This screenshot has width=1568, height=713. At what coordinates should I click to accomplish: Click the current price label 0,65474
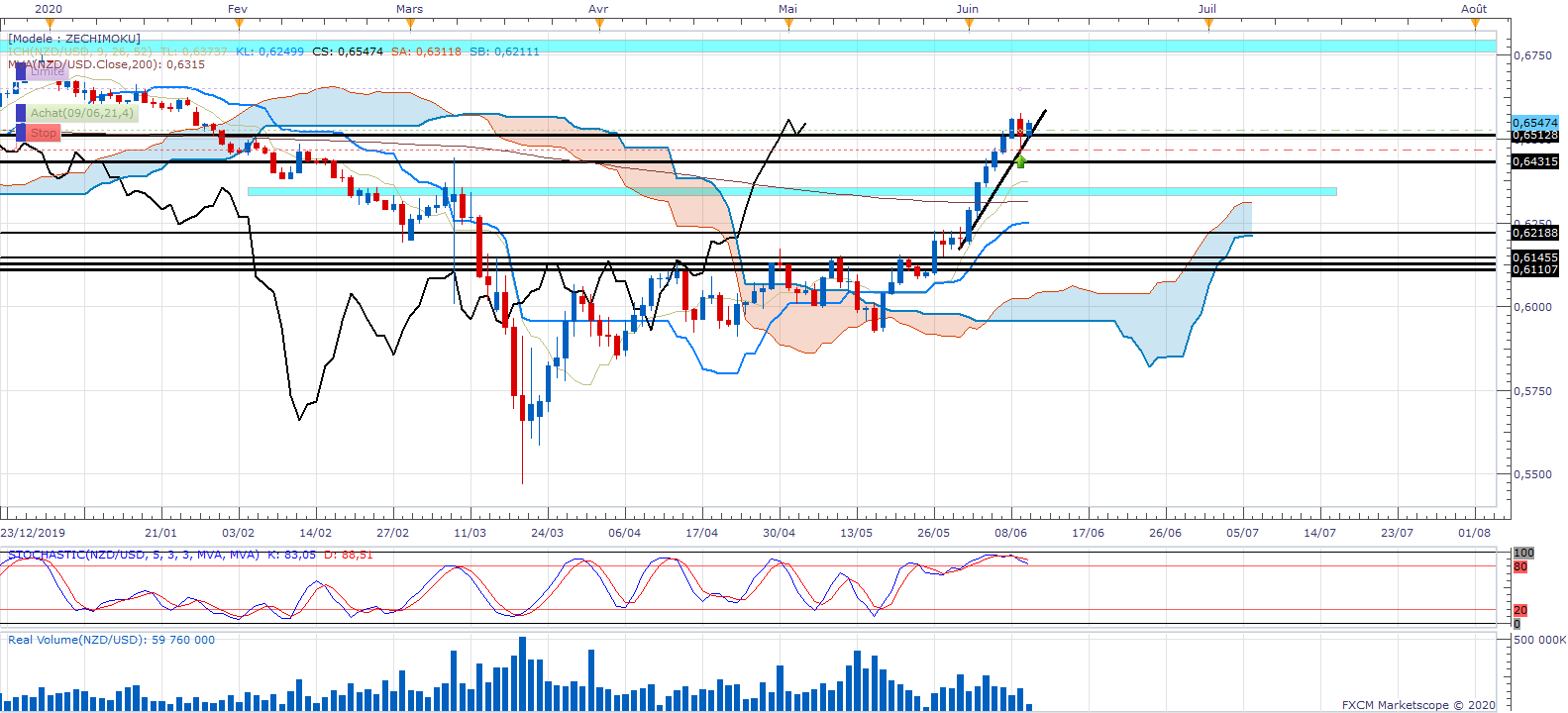coord(1535,123)
